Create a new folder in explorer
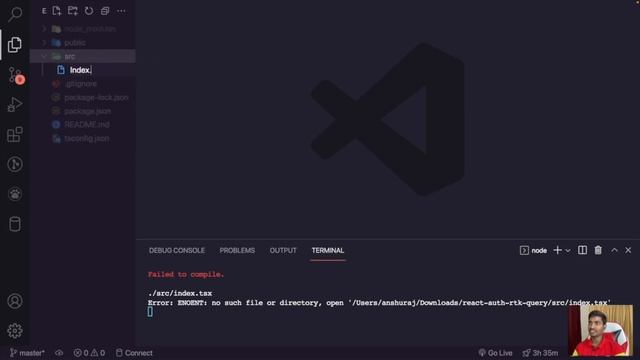This screenshot has height=360, width=640. tap(73, 11)
